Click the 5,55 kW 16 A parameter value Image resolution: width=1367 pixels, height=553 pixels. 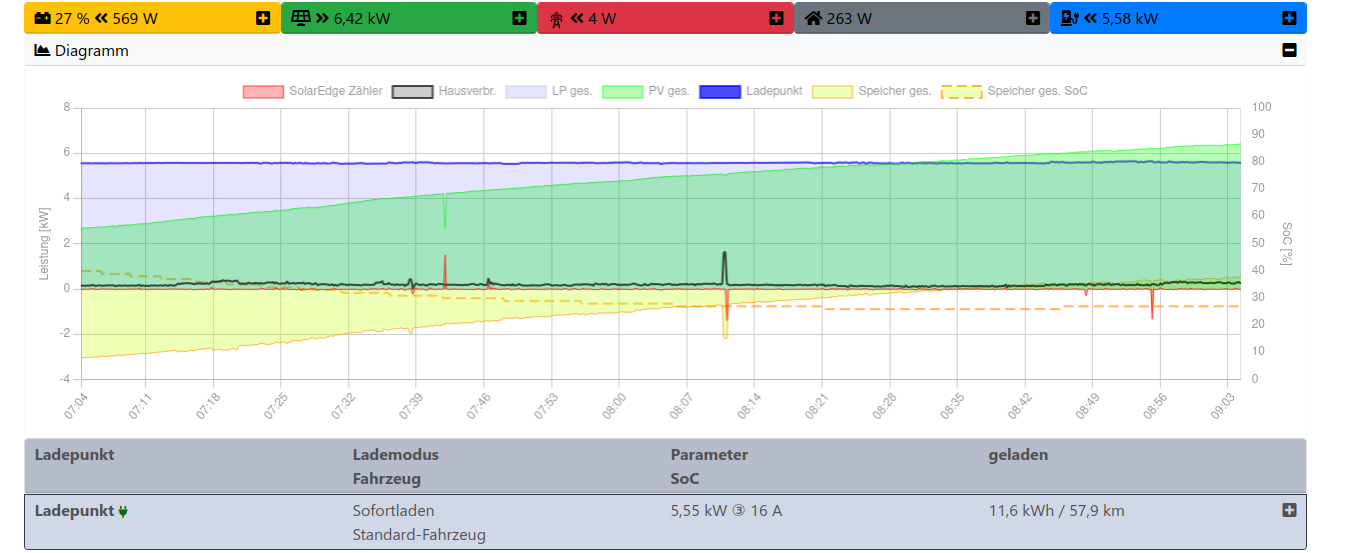tap(726, 511)
